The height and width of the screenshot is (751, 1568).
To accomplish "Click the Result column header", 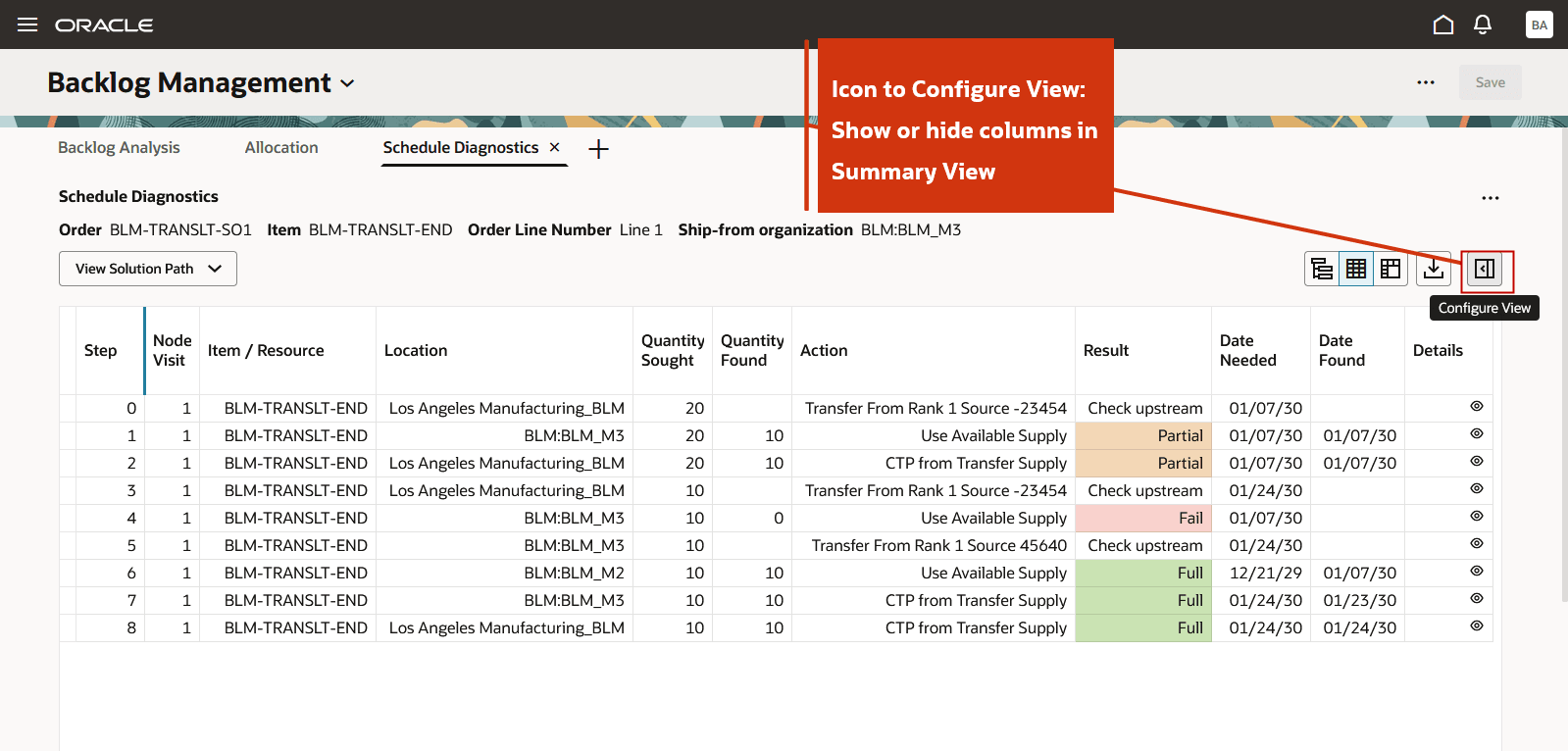I will coord(1143,351).
